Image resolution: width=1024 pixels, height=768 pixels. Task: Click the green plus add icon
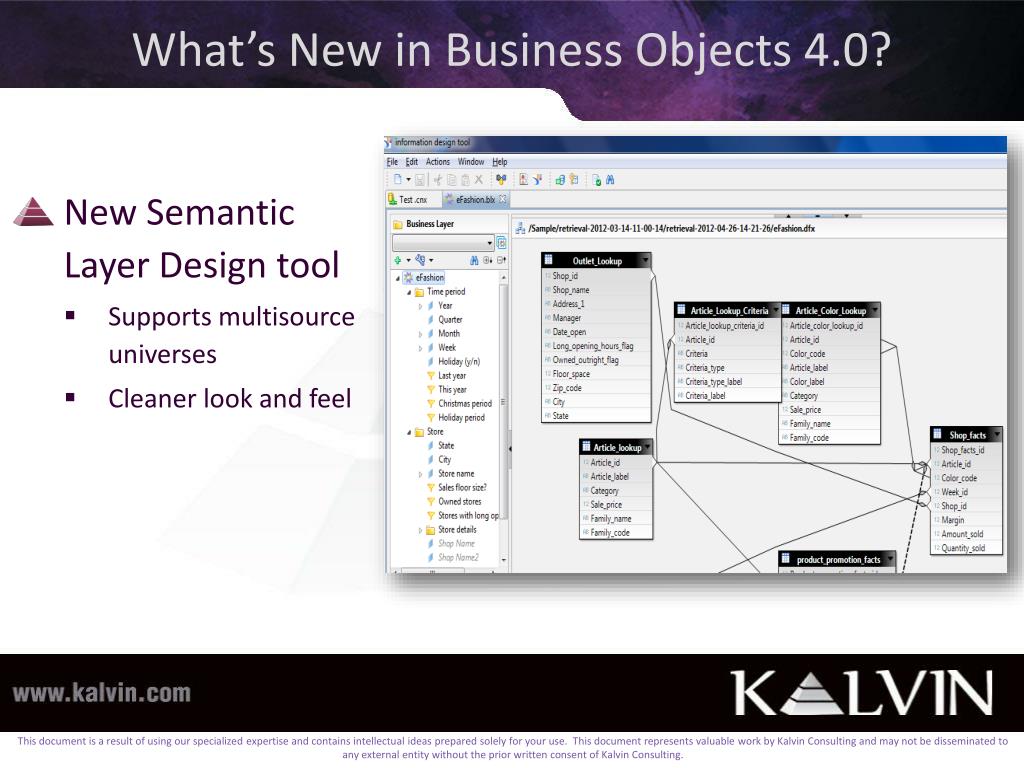(x=398, y=260)
